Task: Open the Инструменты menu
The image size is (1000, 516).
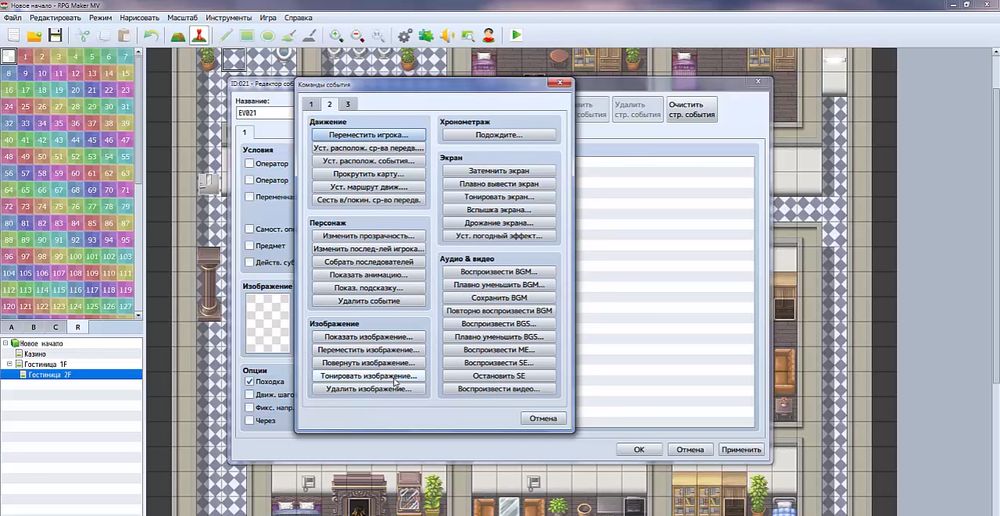Action: pos(229,17)
